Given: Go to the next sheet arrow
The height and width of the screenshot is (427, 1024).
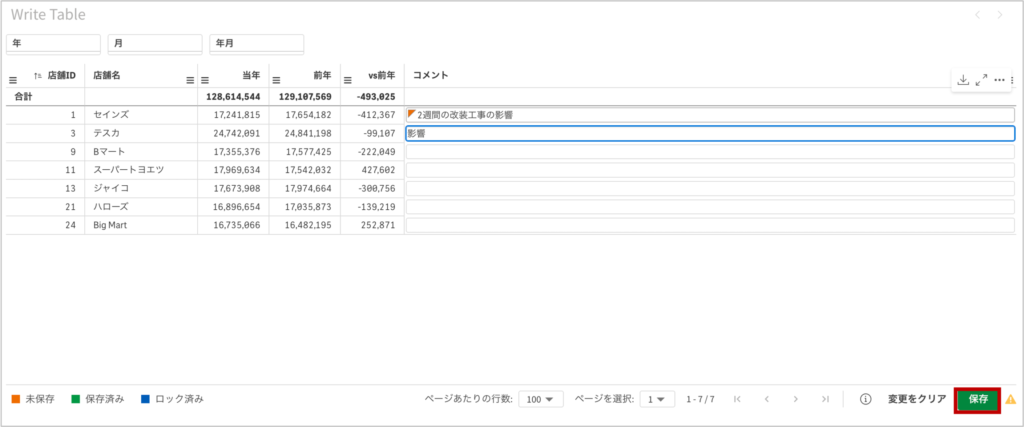Looking at the screenshot, I should [1000, 15].
